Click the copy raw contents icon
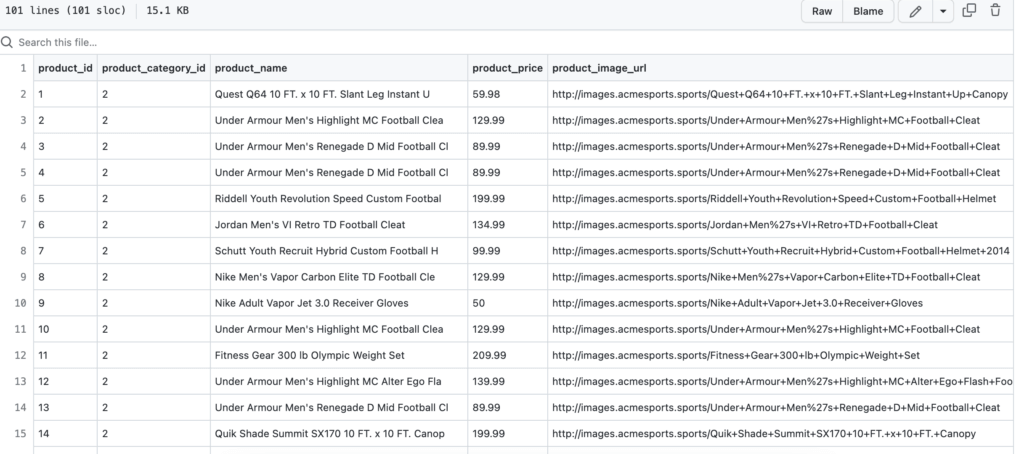 969,11
